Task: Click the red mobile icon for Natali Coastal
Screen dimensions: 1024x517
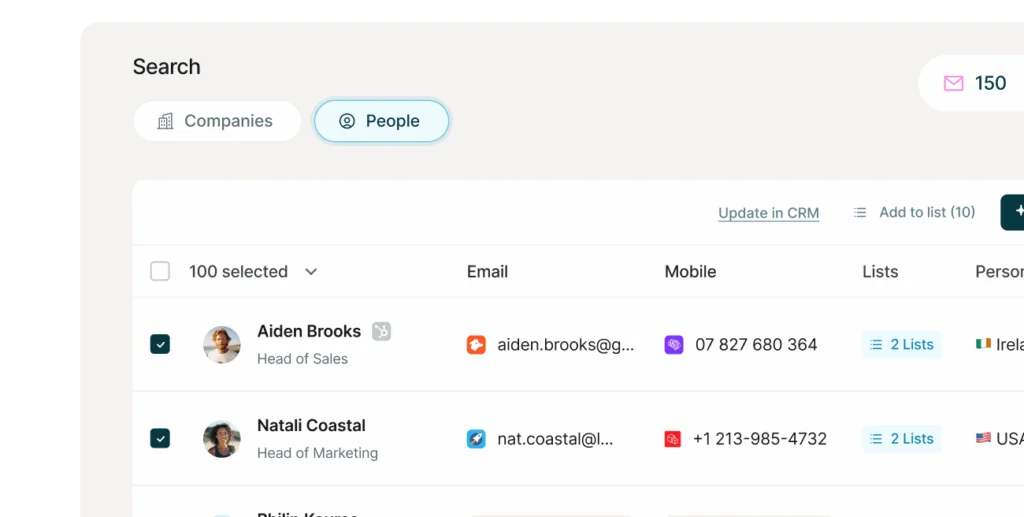Action: (x=673, y=439)
